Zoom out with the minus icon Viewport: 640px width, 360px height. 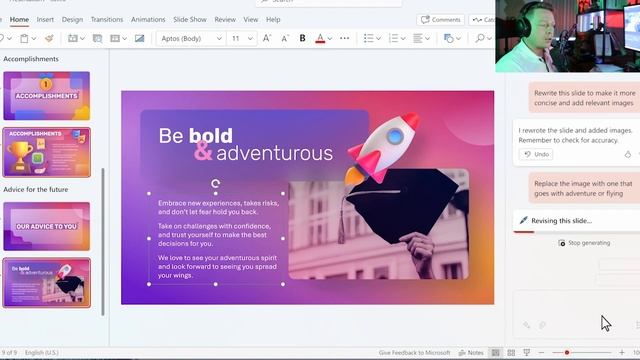pyautogui.click(x=541, y=352)
